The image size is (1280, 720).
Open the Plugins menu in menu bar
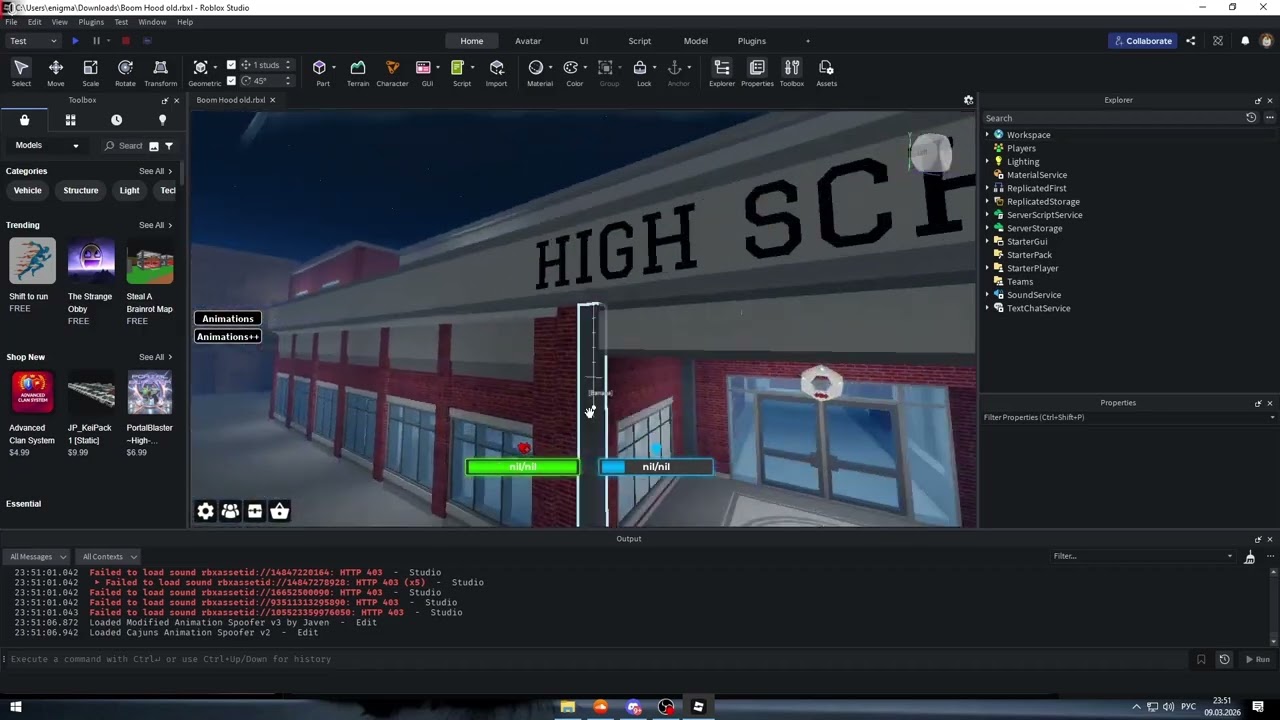(x=91, y=22)
